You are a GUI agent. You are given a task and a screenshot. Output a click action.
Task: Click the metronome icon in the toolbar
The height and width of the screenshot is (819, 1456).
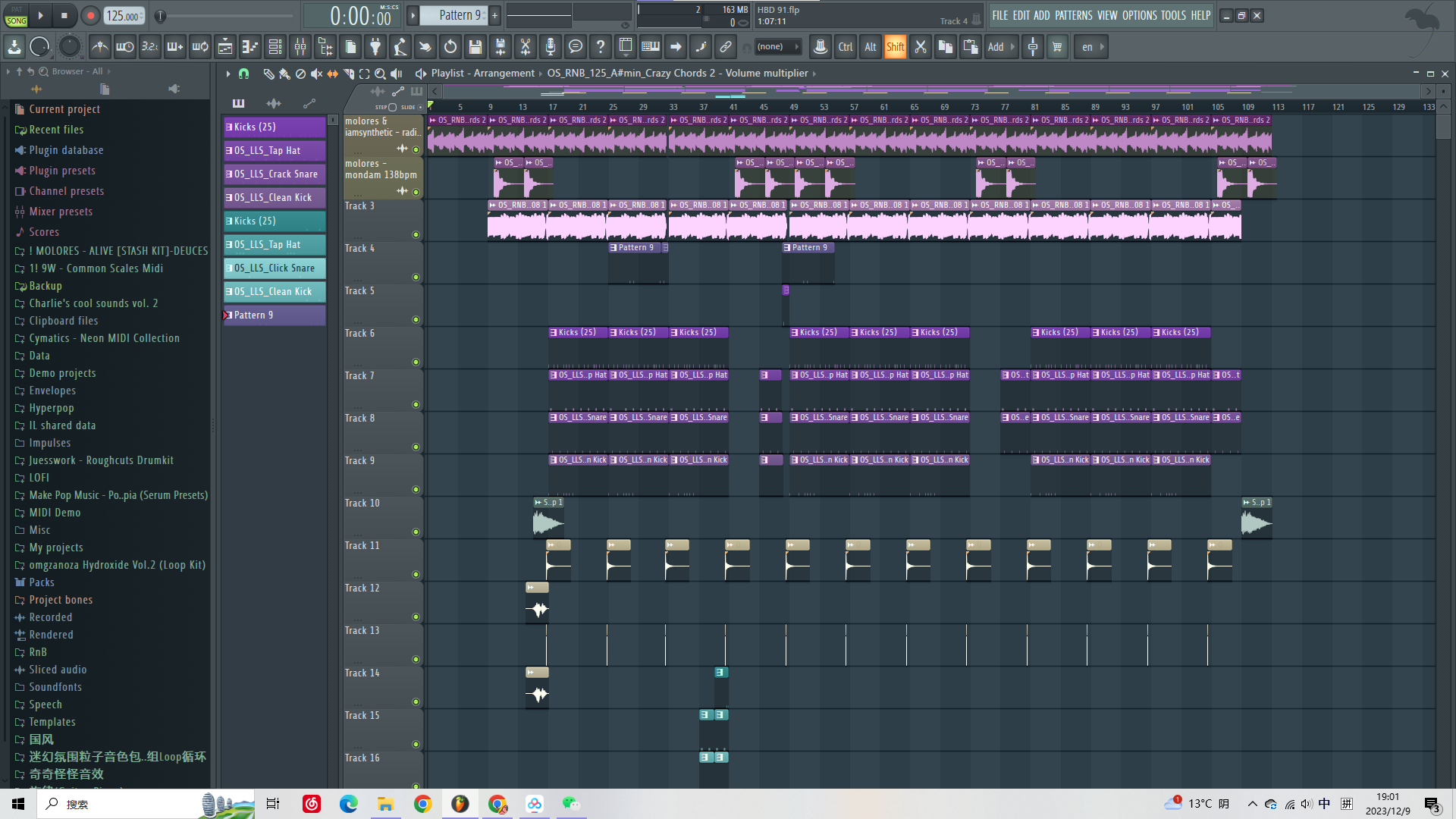[x=99, y=47]
